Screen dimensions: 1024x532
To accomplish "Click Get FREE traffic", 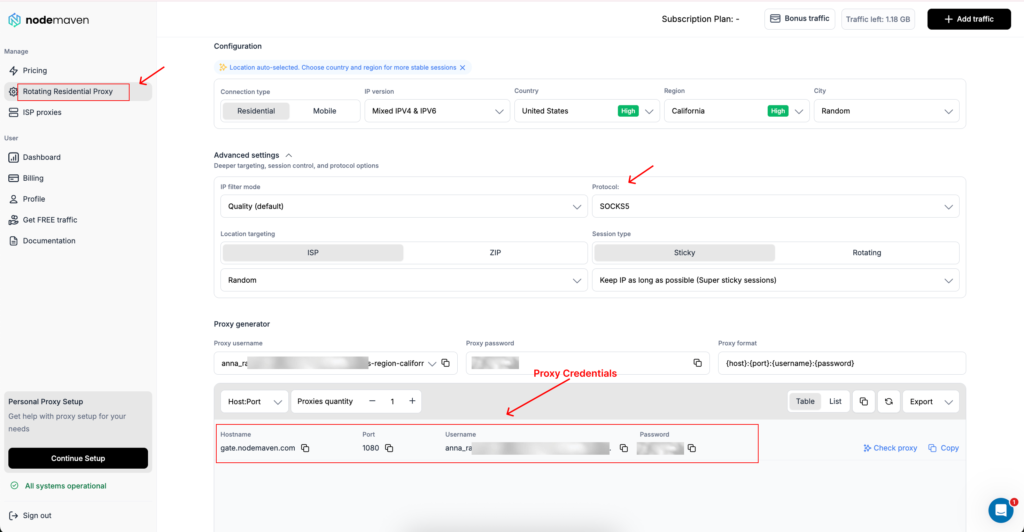I will click(50, 220).
